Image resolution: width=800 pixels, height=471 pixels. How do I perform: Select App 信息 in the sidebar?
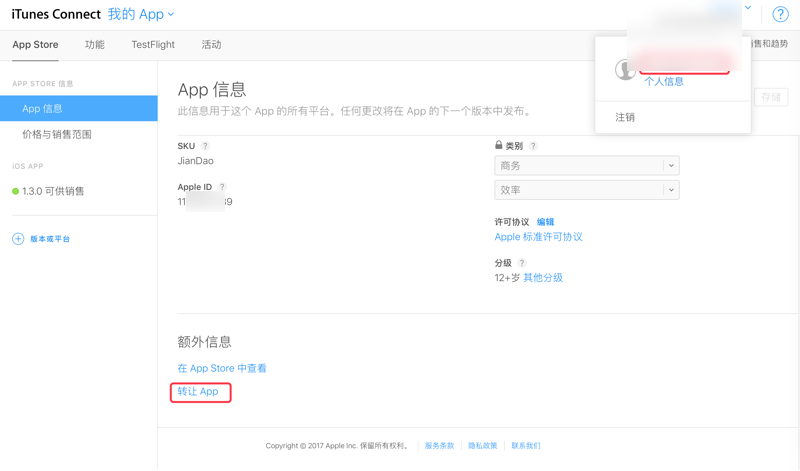pyautogui.click(x=79, y=108)
